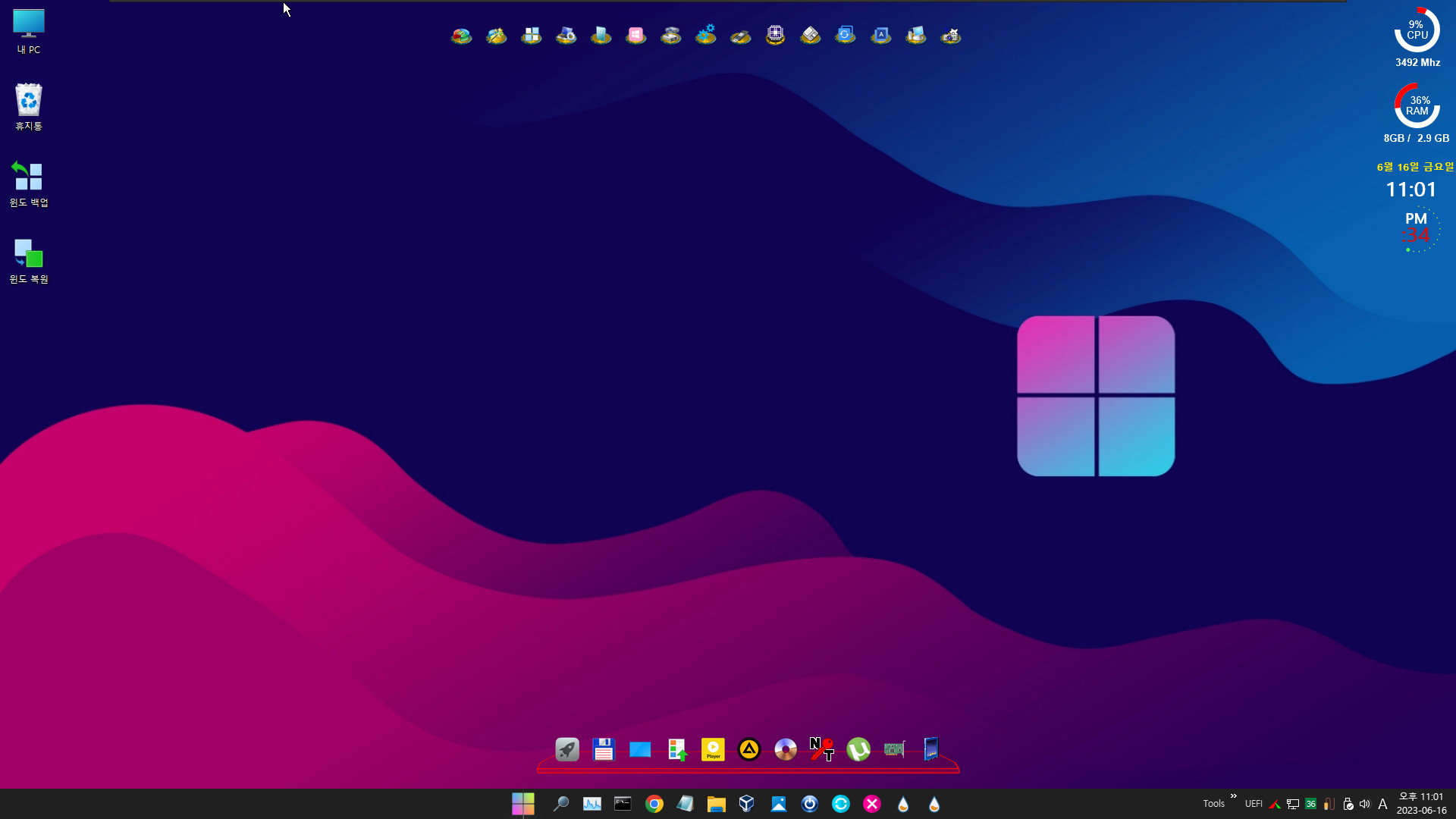Viewport: 1456px width, 819px height.
Task: Open the taskbar clock showing 오후 11:01
Action: (1422, 804)
